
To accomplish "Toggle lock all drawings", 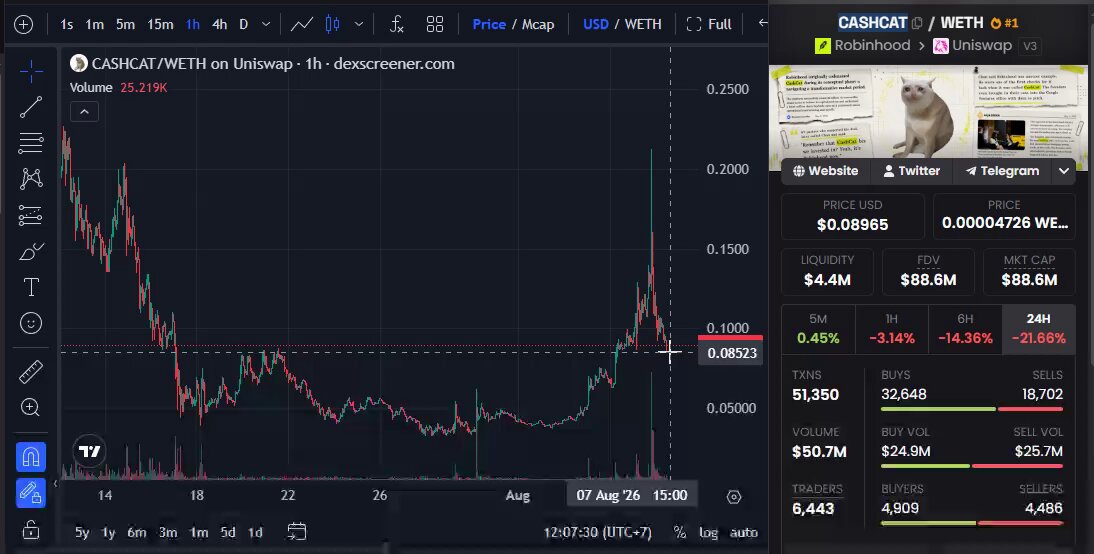I will 31,530.
